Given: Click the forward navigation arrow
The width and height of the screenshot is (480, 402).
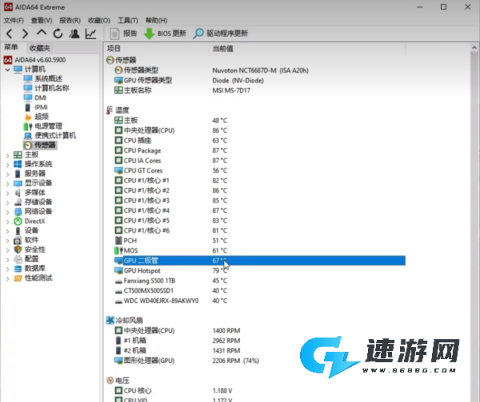Looking at the screenshot, I should tap(25, 33).
